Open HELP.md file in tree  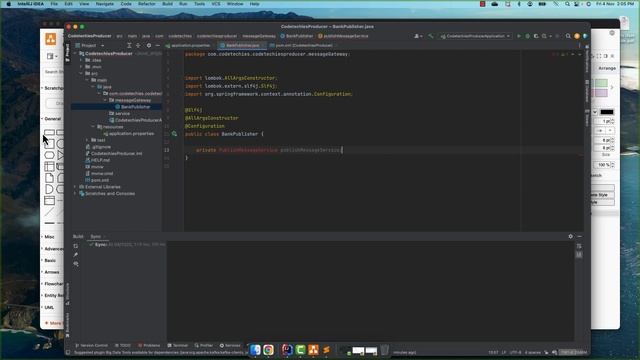pos(97,160)
